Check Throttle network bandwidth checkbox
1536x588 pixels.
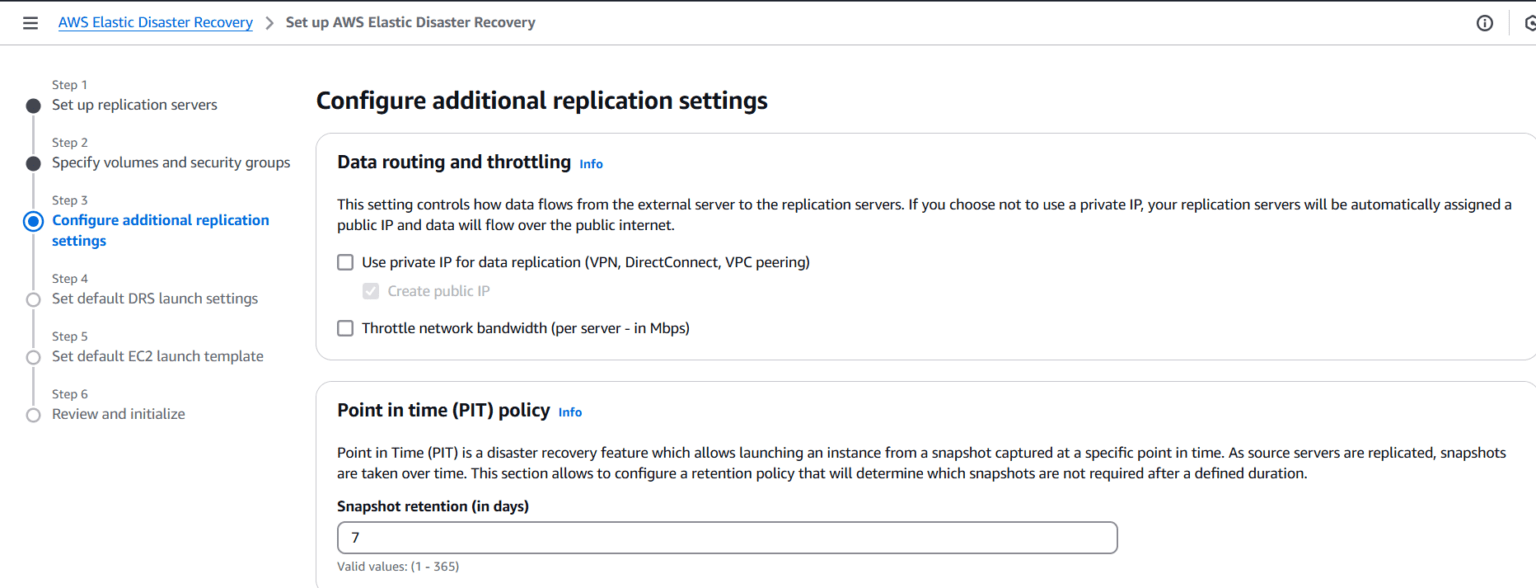[345, 328]
